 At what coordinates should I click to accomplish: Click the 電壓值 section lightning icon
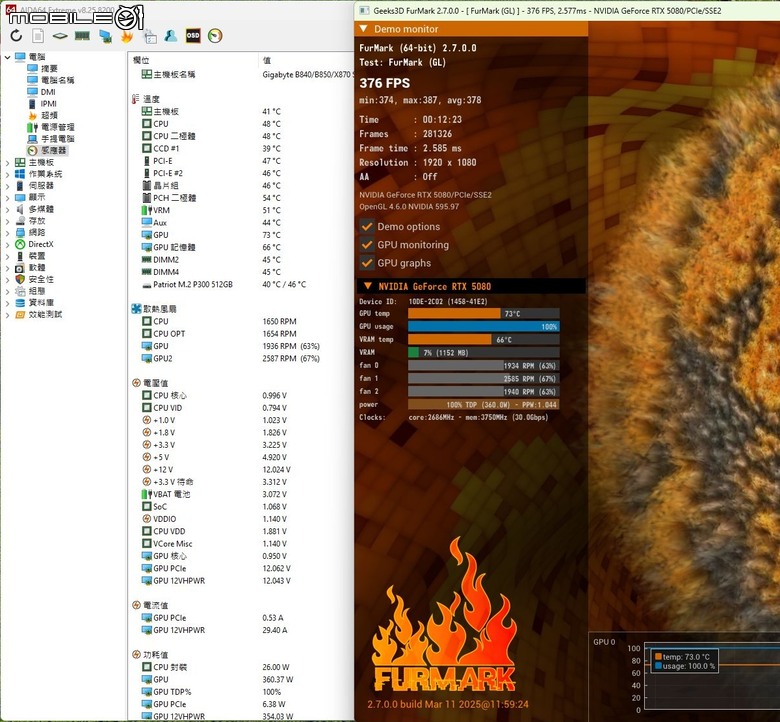(x=136, y=383)
